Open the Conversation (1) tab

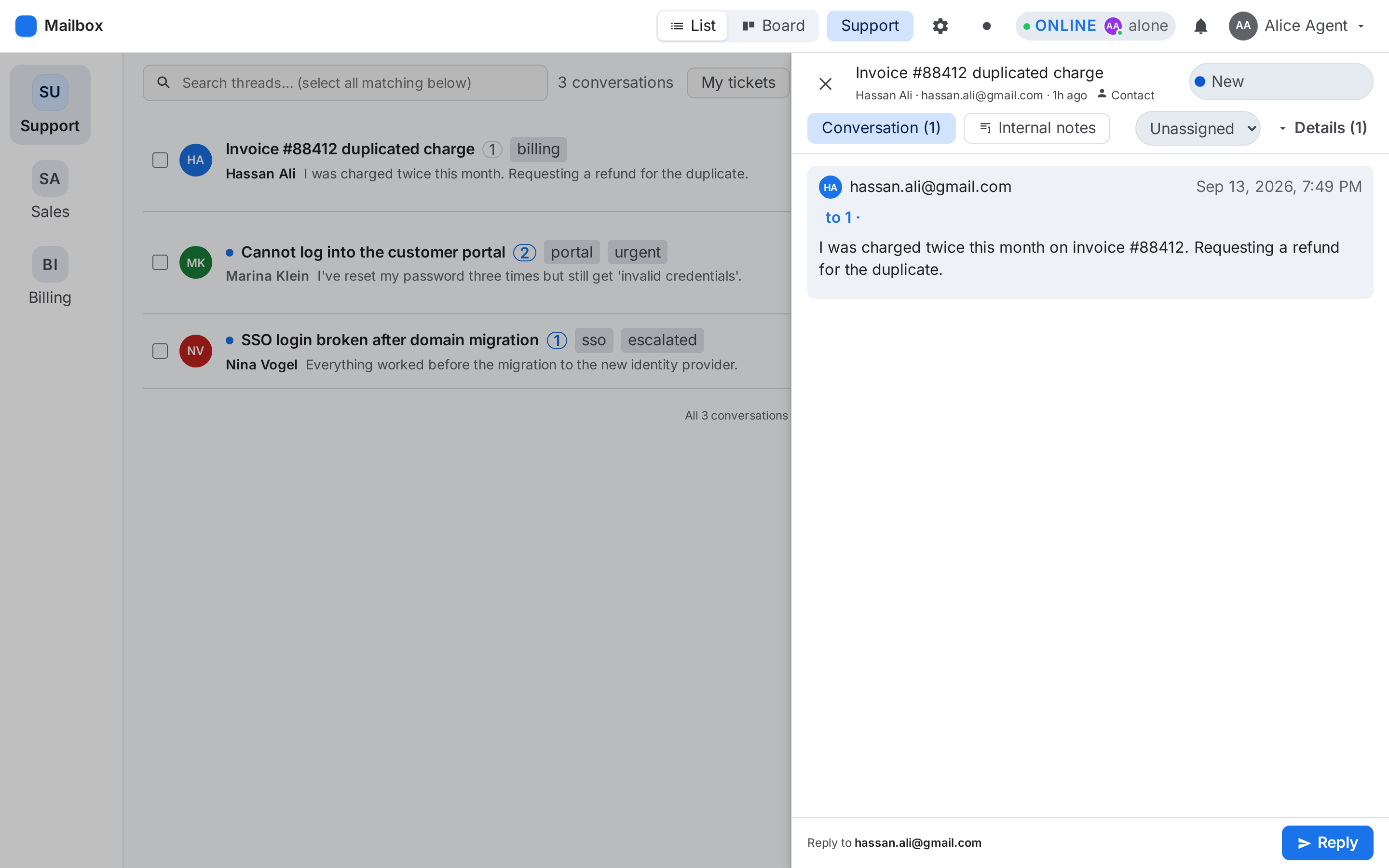coord(881,128)
